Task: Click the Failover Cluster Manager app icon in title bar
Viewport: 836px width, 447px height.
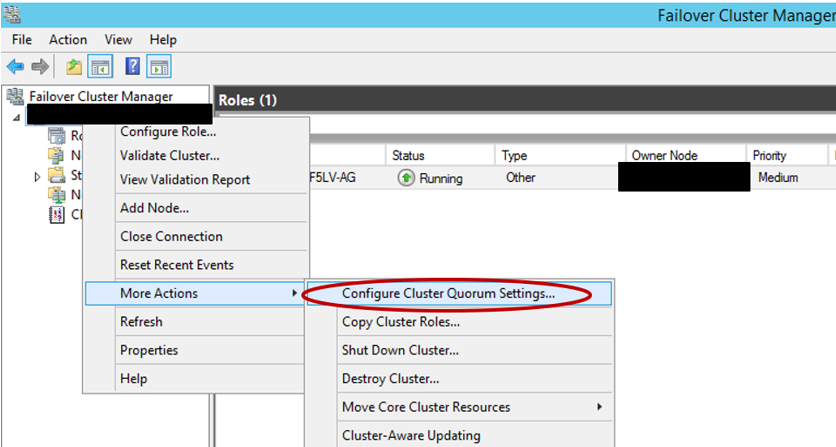Action: pyautogui.click(x=12, y=14)
